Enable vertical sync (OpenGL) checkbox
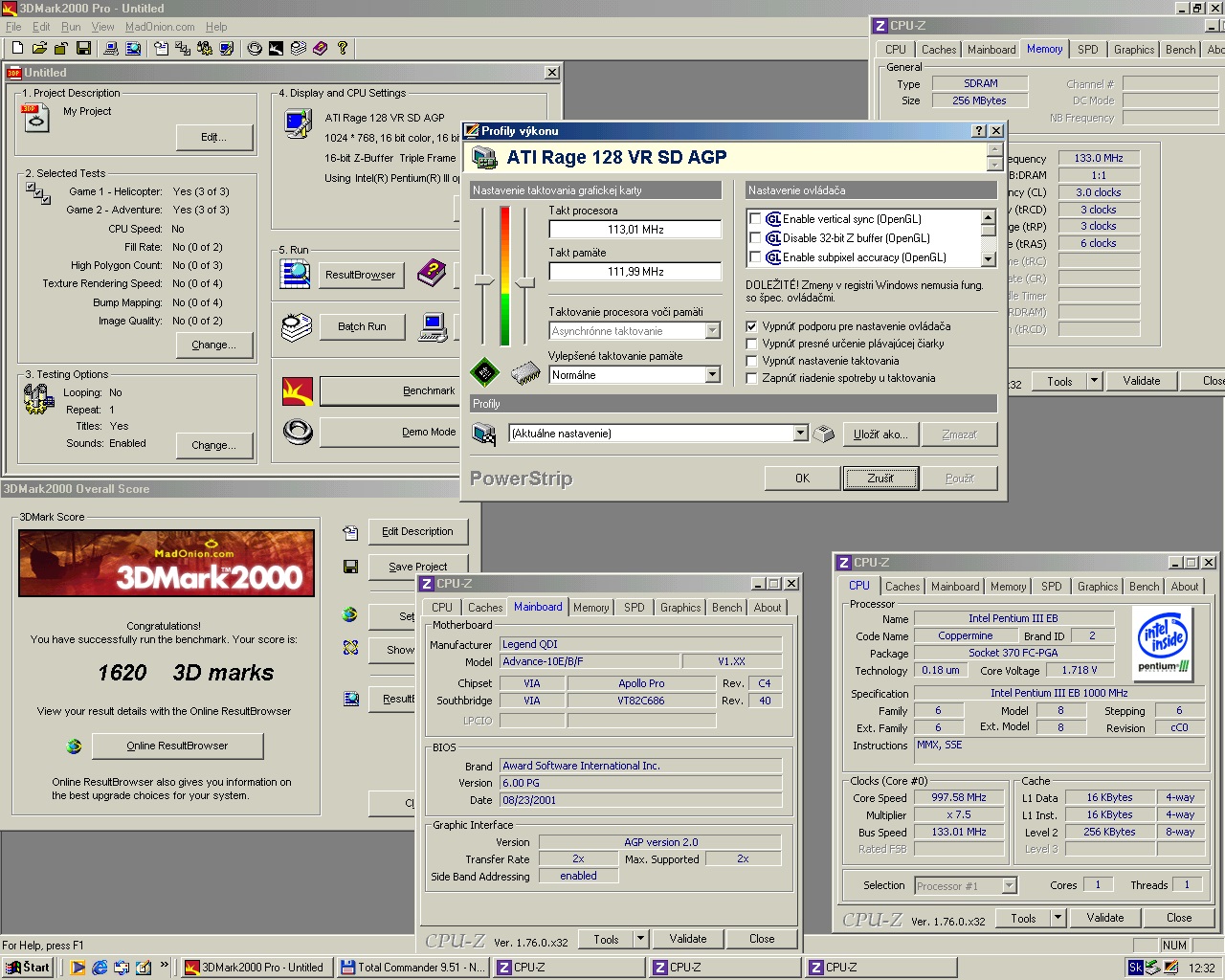 pos(755,219)
